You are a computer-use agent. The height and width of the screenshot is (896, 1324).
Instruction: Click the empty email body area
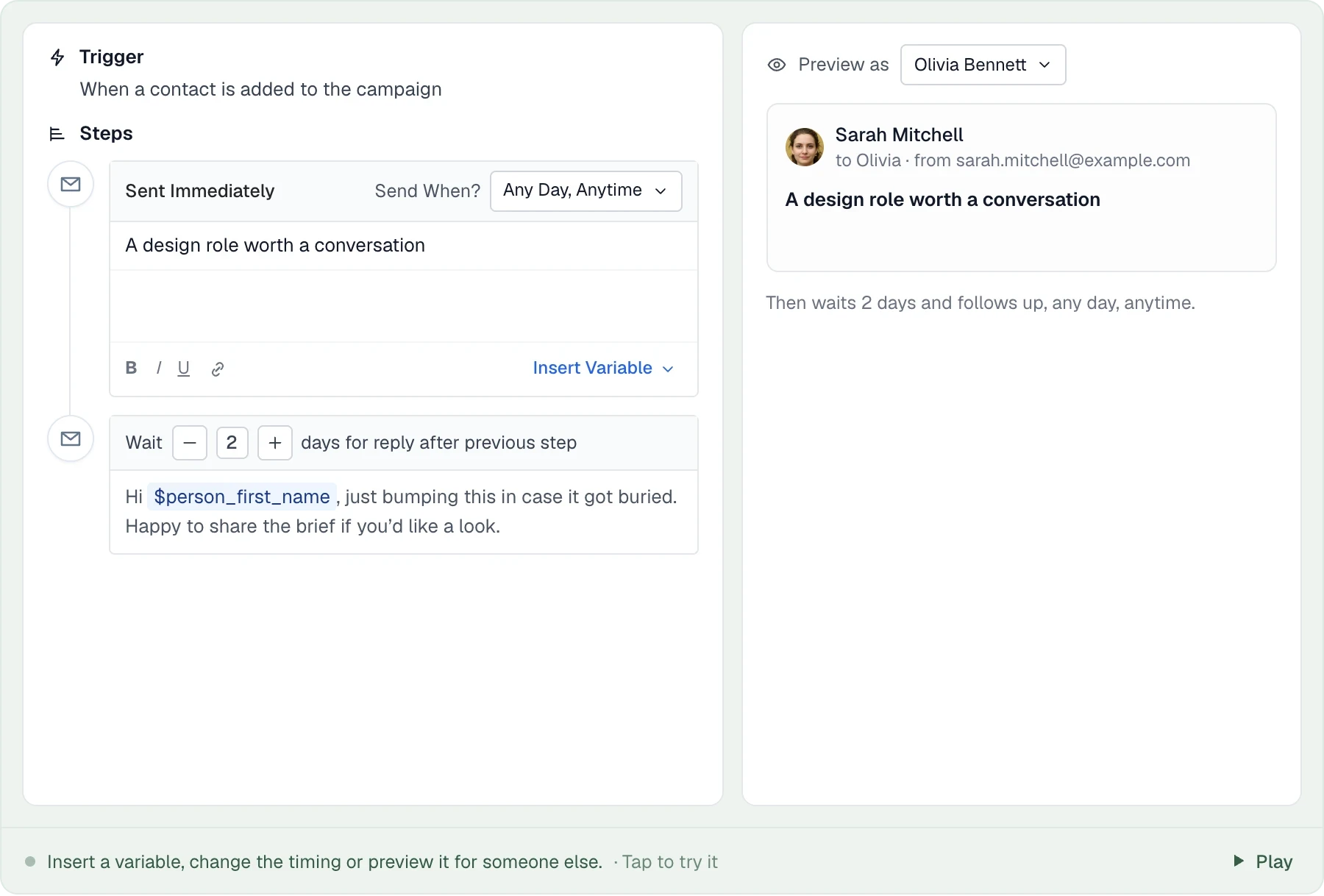pos(404,306)
